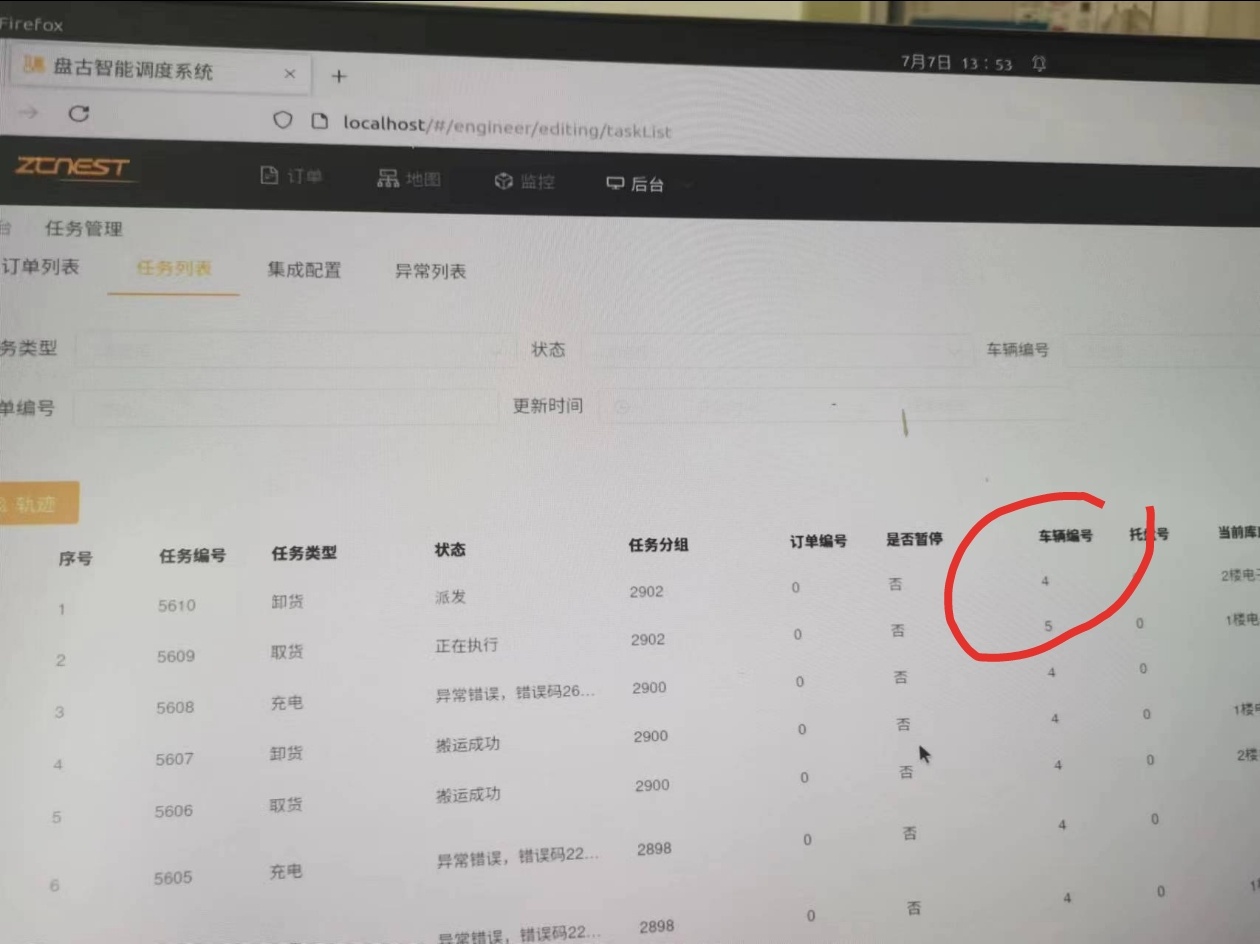Screen dimensions: 1260x944
Task: Switch to the 订单列表 tab
Action: [x=40, y=267]
